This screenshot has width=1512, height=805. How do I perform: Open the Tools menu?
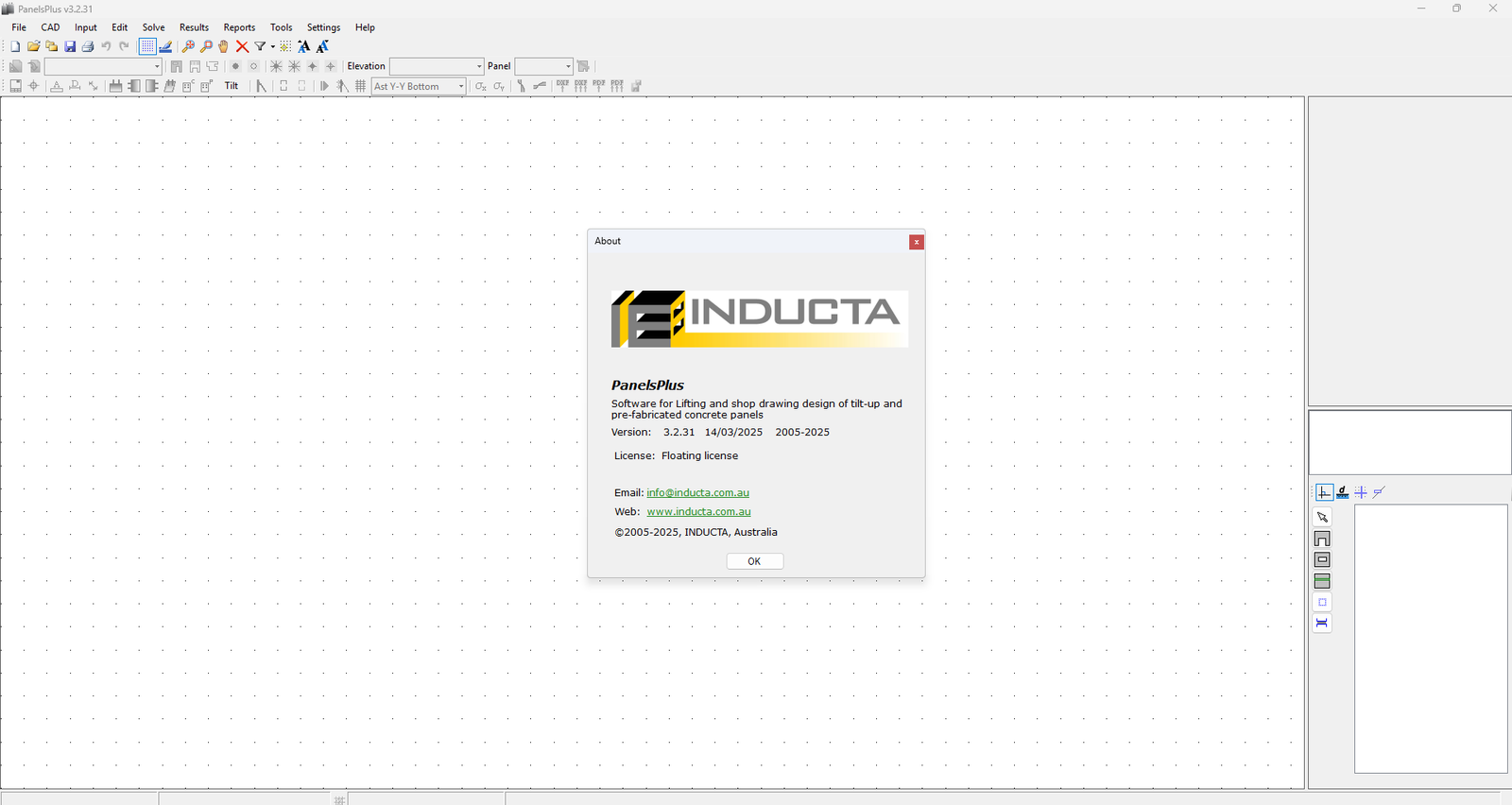(x=282, y=27)
